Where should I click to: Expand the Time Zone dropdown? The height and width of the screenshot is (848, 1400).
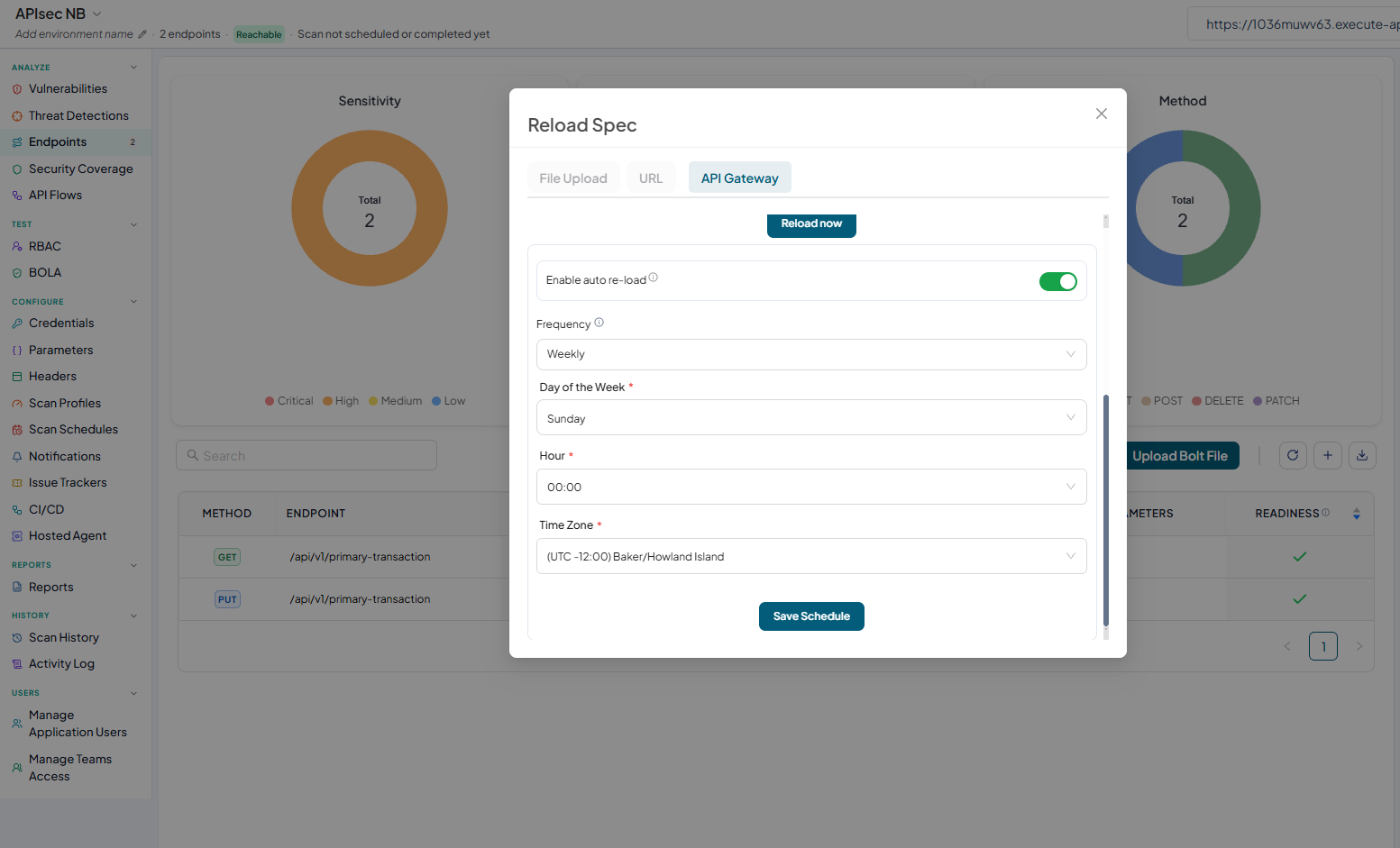click(811, 556)
